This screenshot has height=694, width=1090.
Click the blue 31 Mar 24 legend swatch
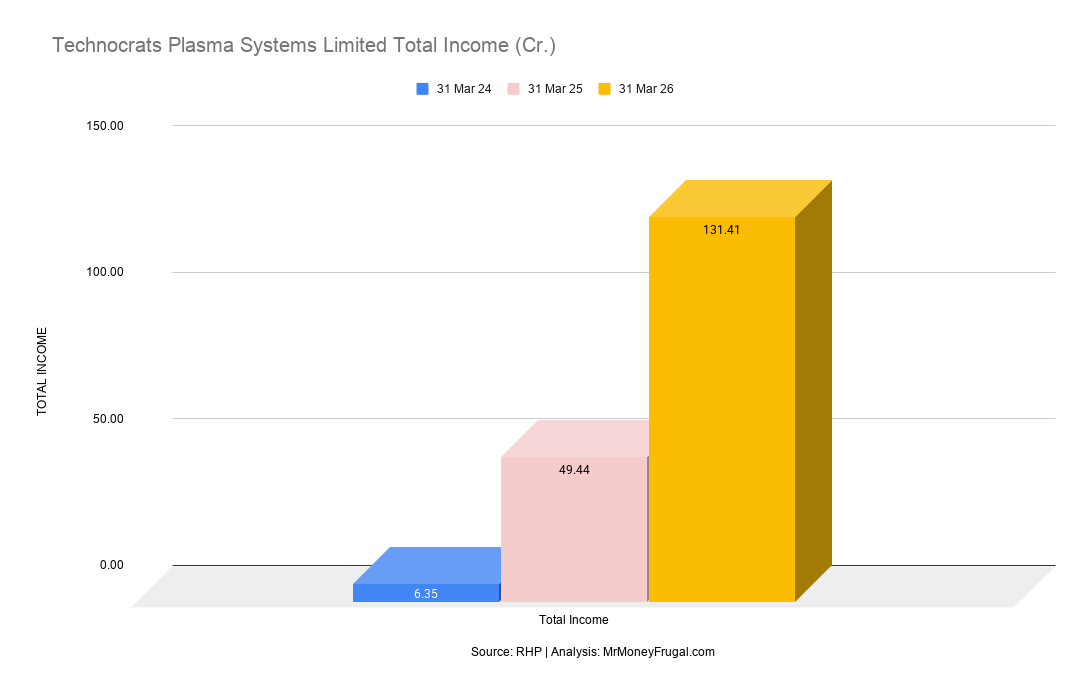(x=422, y=89)
